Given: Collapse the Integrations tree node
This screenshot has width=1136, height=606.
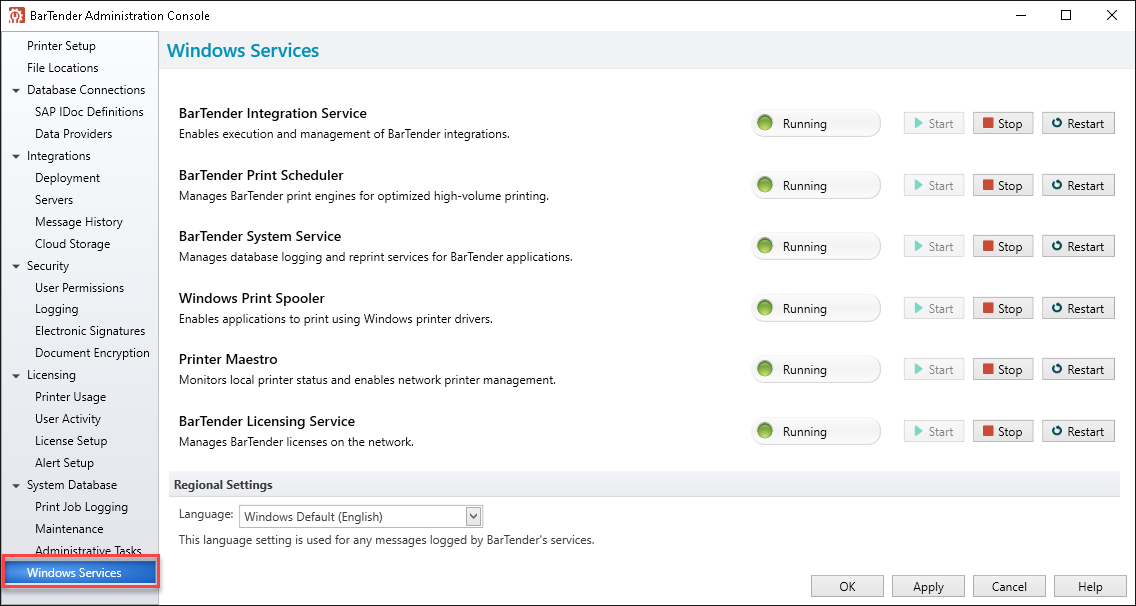Looking at the screenshot, I should tap(16, 157).
